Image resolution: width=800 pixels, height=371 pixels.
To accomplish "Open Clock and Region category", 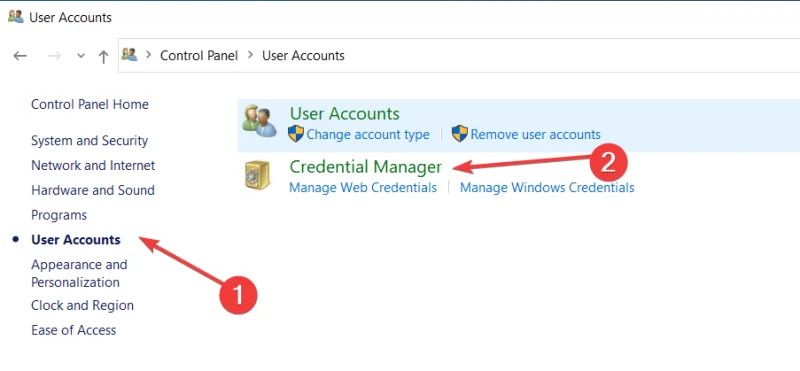I will (82, 306).
